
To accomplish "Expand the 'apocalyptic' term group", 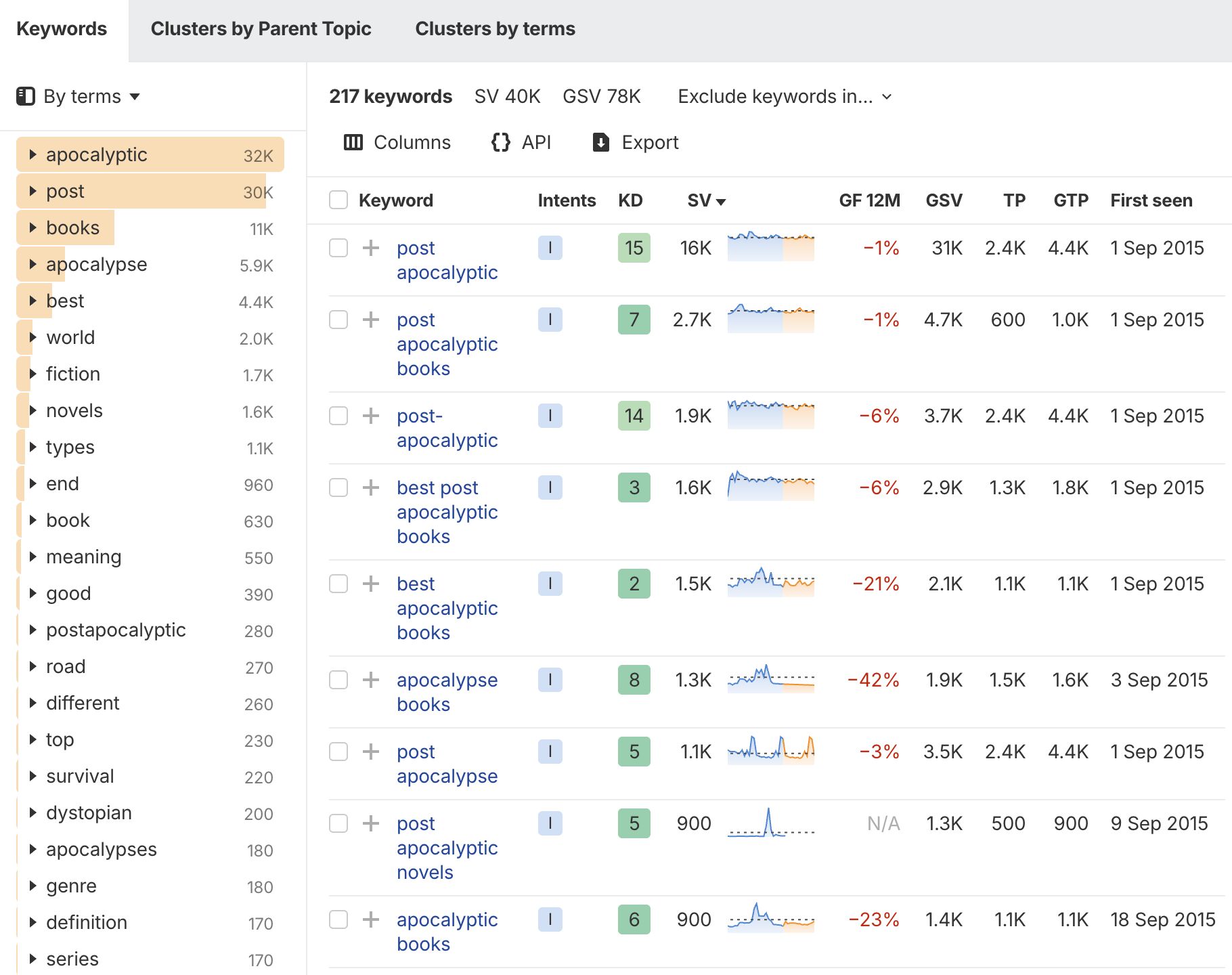I will click(x=32, y=154).
